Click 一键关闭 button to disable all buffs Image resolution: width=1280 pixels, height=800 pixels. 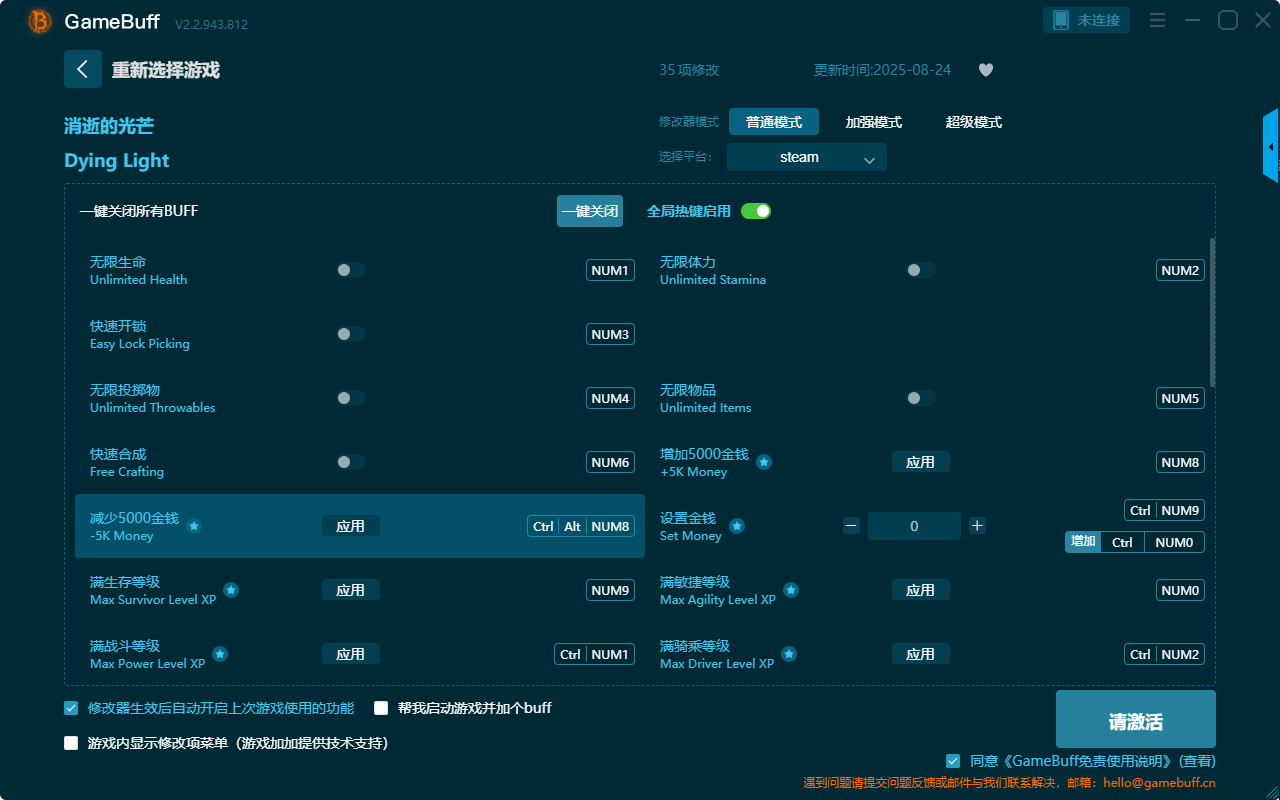point(590,211)
